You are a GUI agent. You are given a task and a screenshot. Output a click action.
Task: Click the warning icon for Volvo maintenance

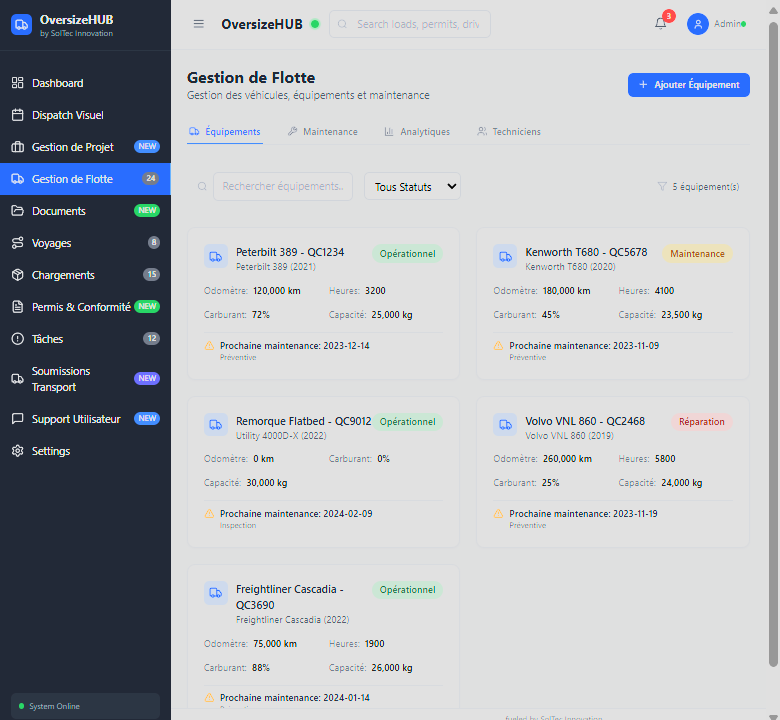point(498,514)
